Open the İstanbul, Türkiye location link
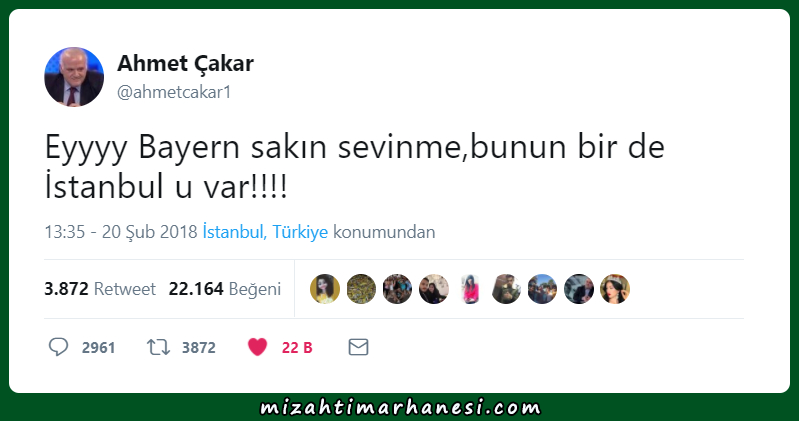Screen dimensions: 799x421 click(x=265, y=232)
